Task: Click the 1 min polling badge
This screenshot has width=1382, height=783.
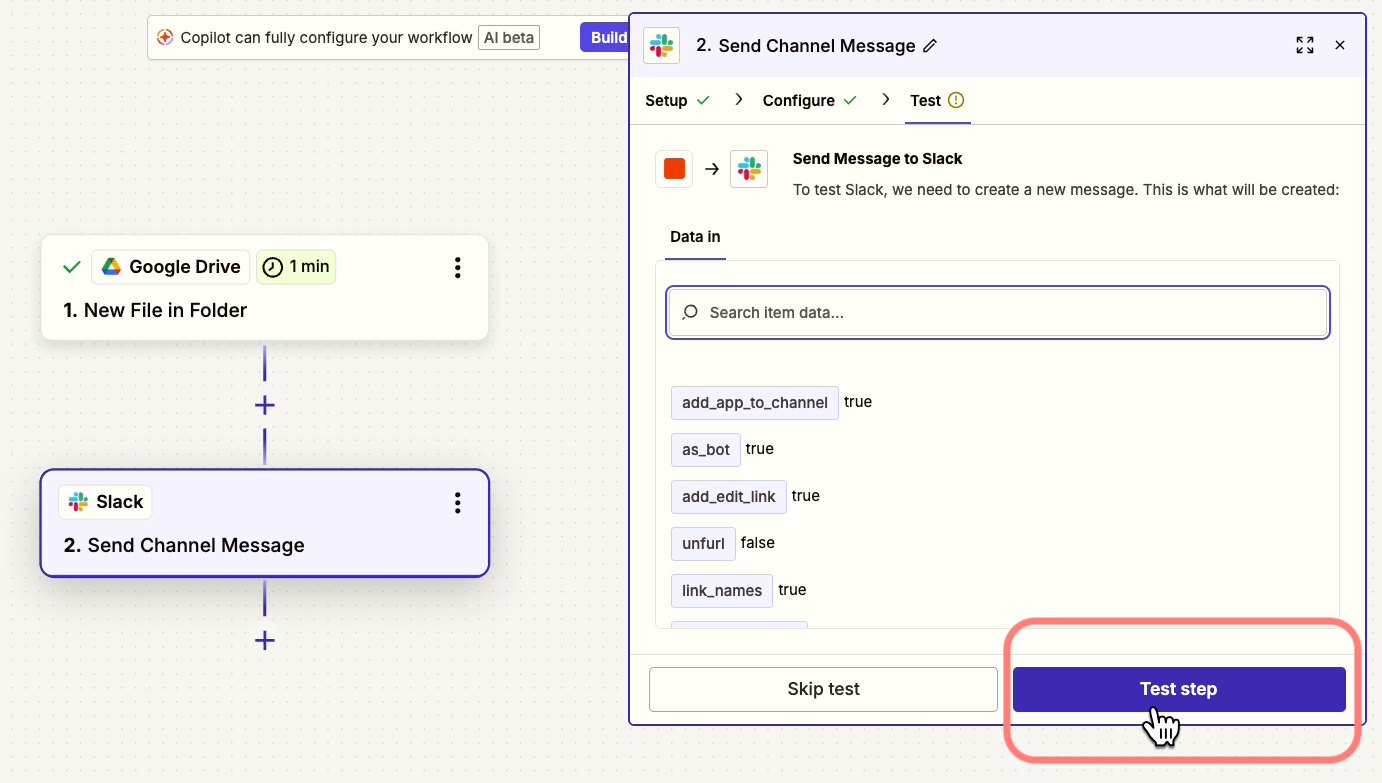Action: click(x=296, y=267)
